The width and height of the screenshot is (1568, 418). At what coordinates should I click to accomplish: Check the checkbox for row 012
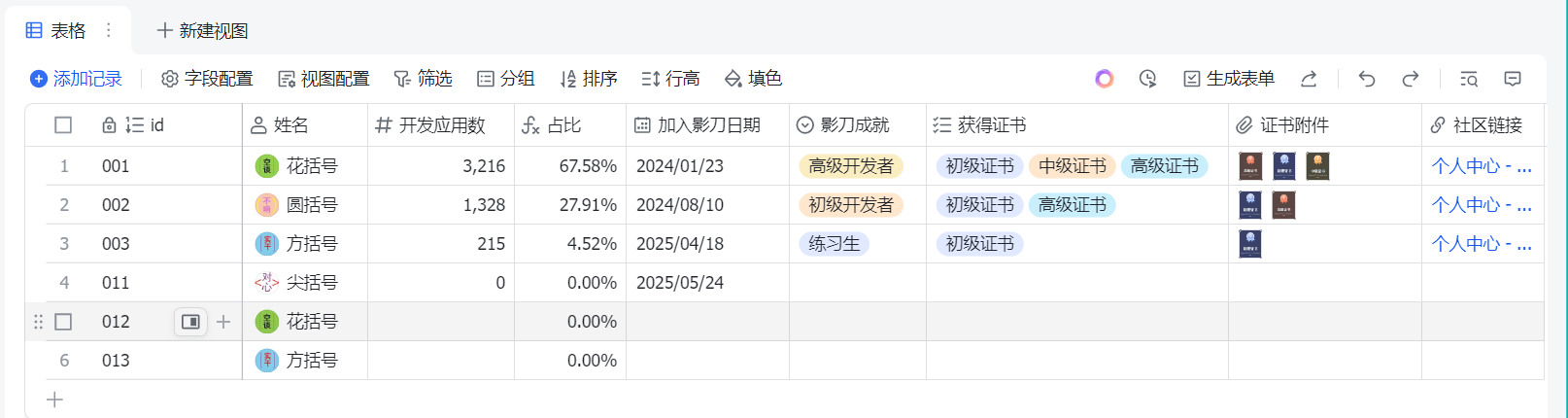(63, 322)
